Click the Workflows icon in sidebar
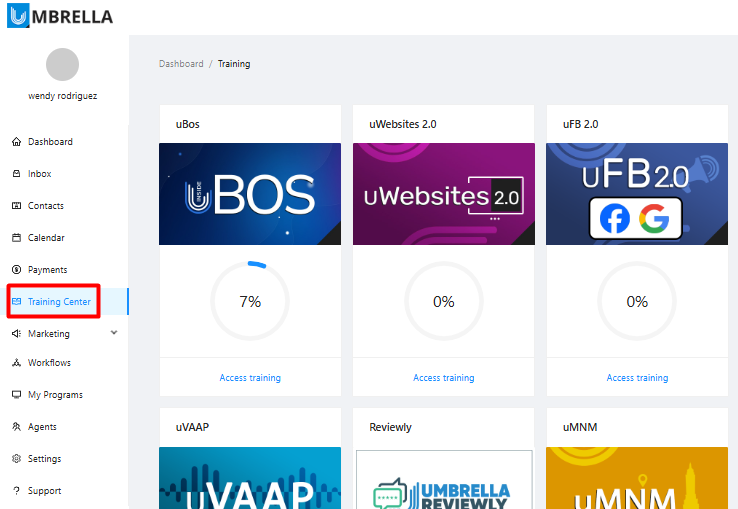The height and width of the screenshot is (509, 738). coord(16,363)
